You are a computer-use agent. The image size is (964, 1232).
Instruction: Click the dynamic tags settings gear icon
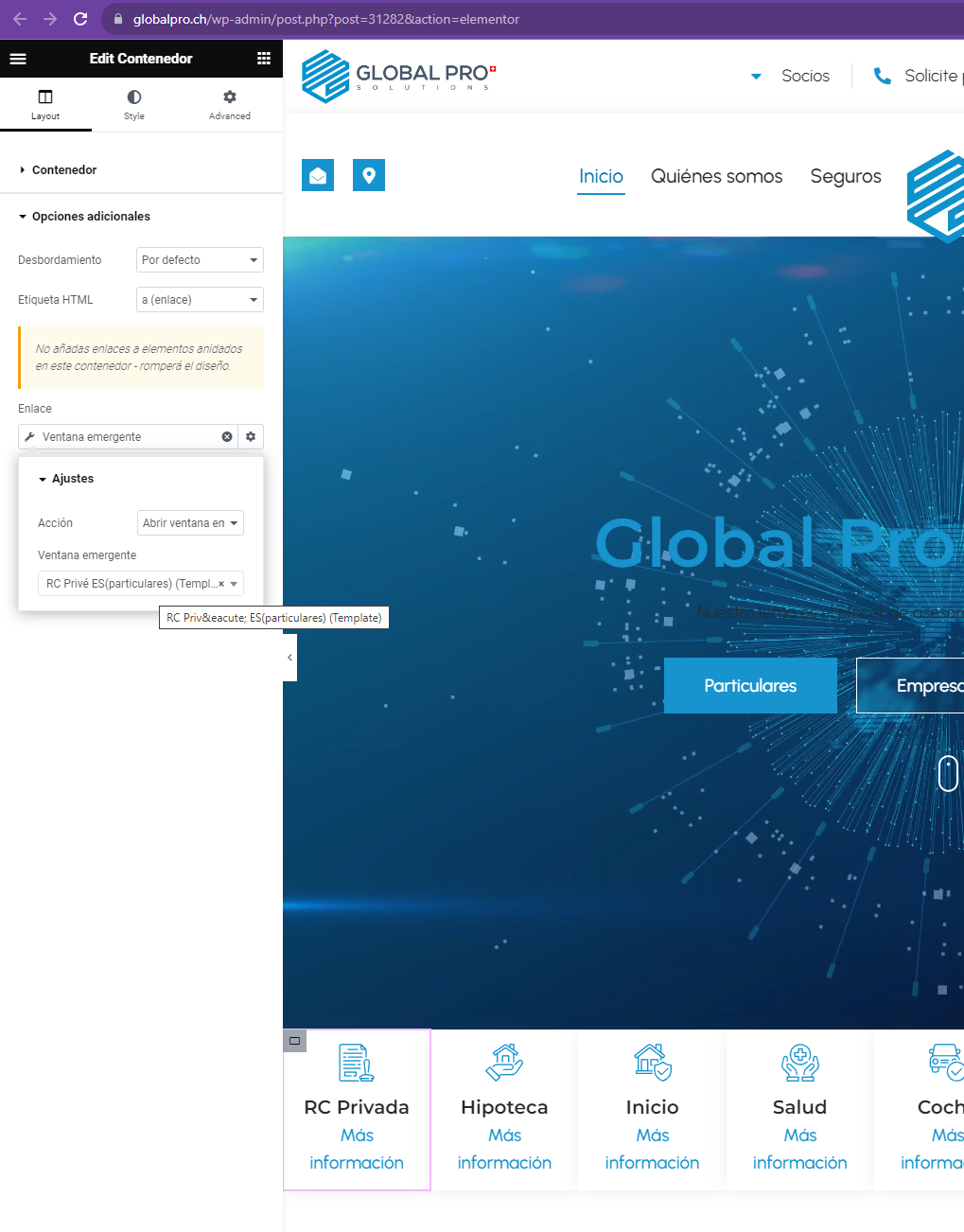click(x=251, y=437)
